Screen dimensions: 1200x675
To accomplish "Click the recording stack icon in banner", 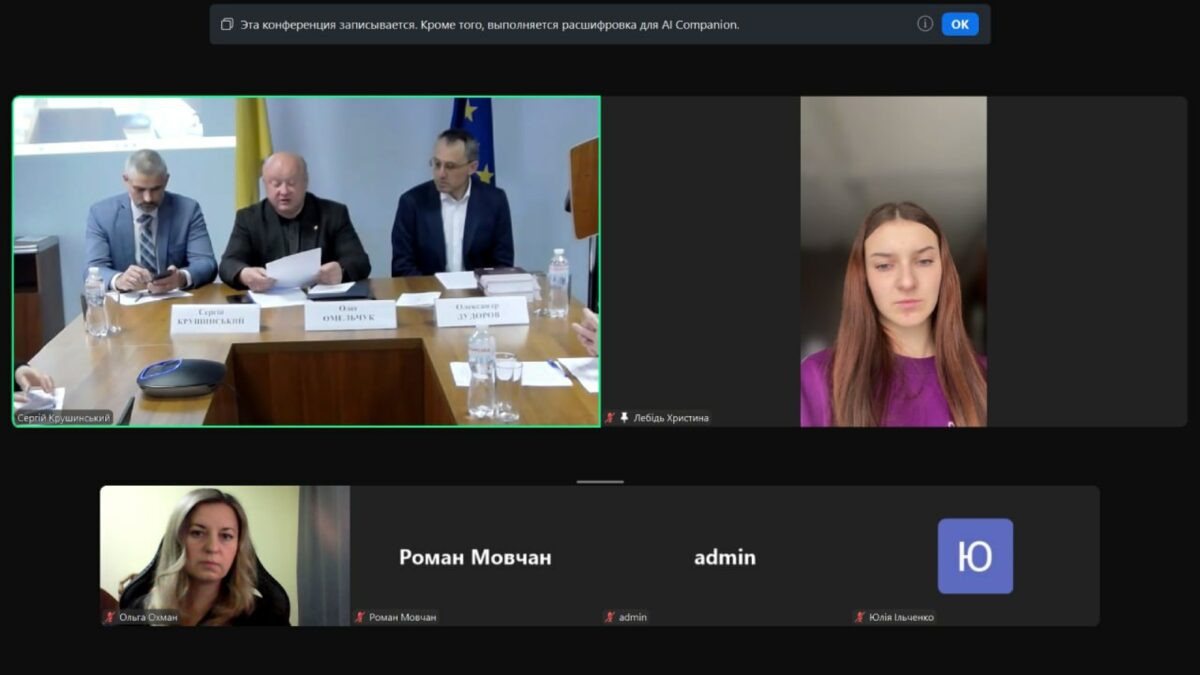I will click(227, 24).
